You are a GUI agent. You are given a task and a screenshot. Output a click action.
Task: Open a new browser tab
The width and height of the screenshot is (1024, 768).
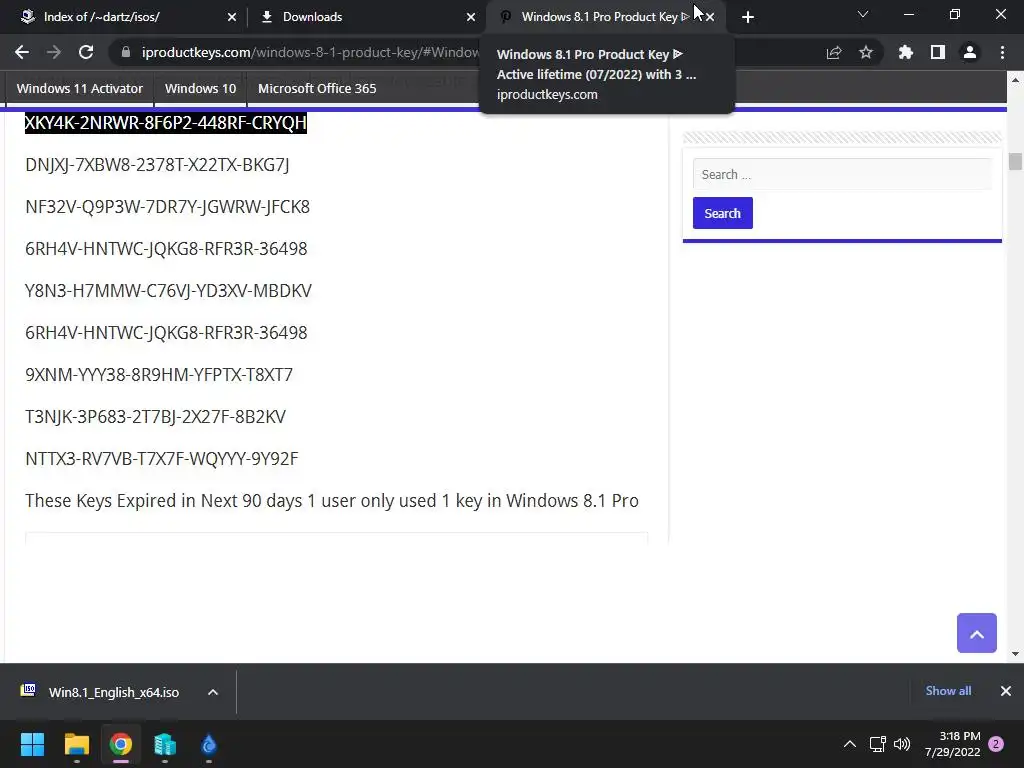[748, 17]
